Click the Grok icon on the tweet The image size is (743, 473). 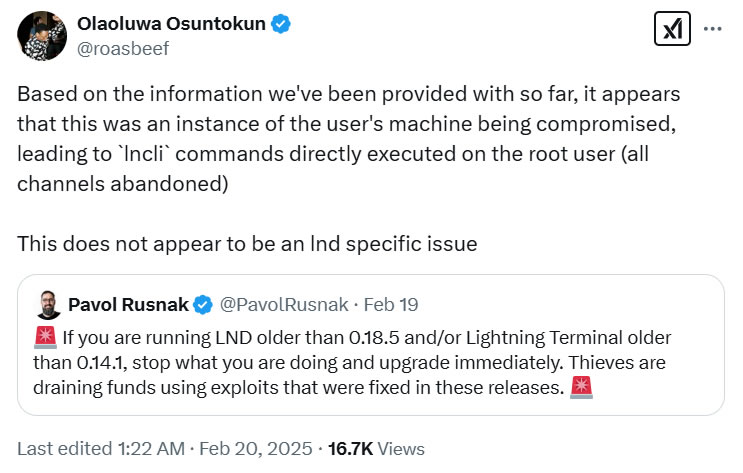(x=671, y=29)
